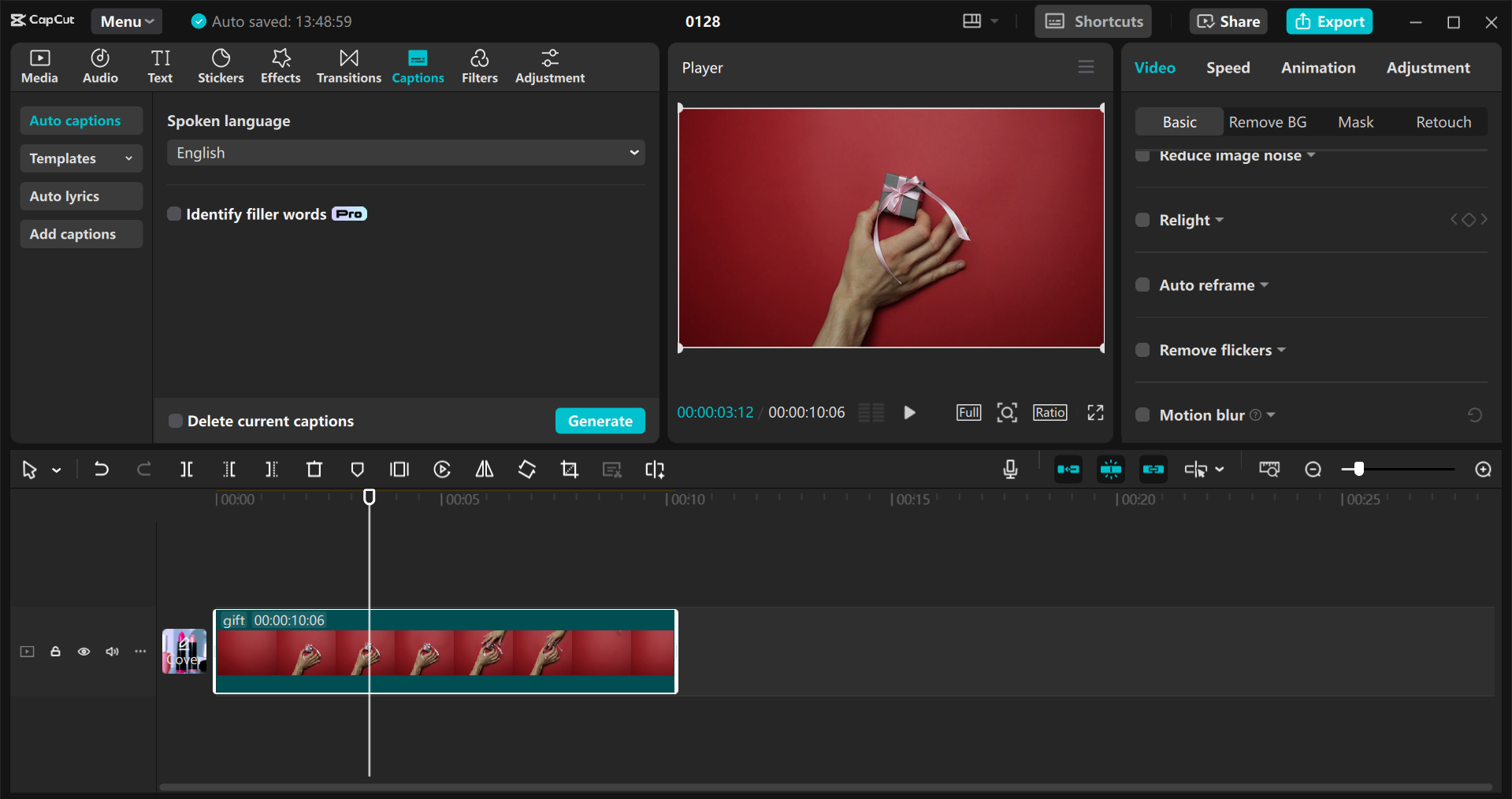Open the Menu dropdown
This screenshot has width=1512, height=799.
[126, 21]
